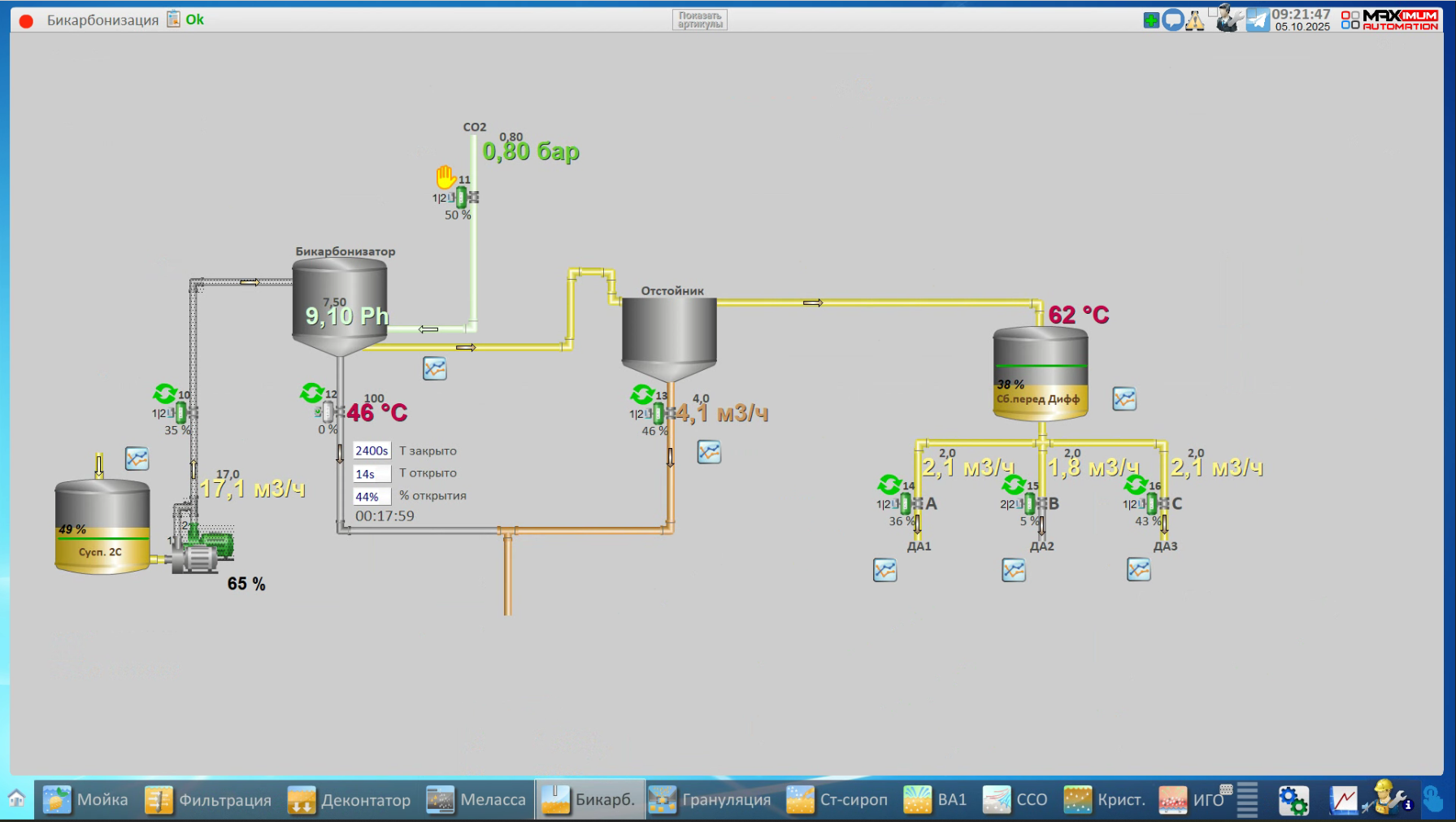Click the red line graph icon in bottom bar
The width and height of the screenshot is (1456, 822).
click(x=1343, y=800)
